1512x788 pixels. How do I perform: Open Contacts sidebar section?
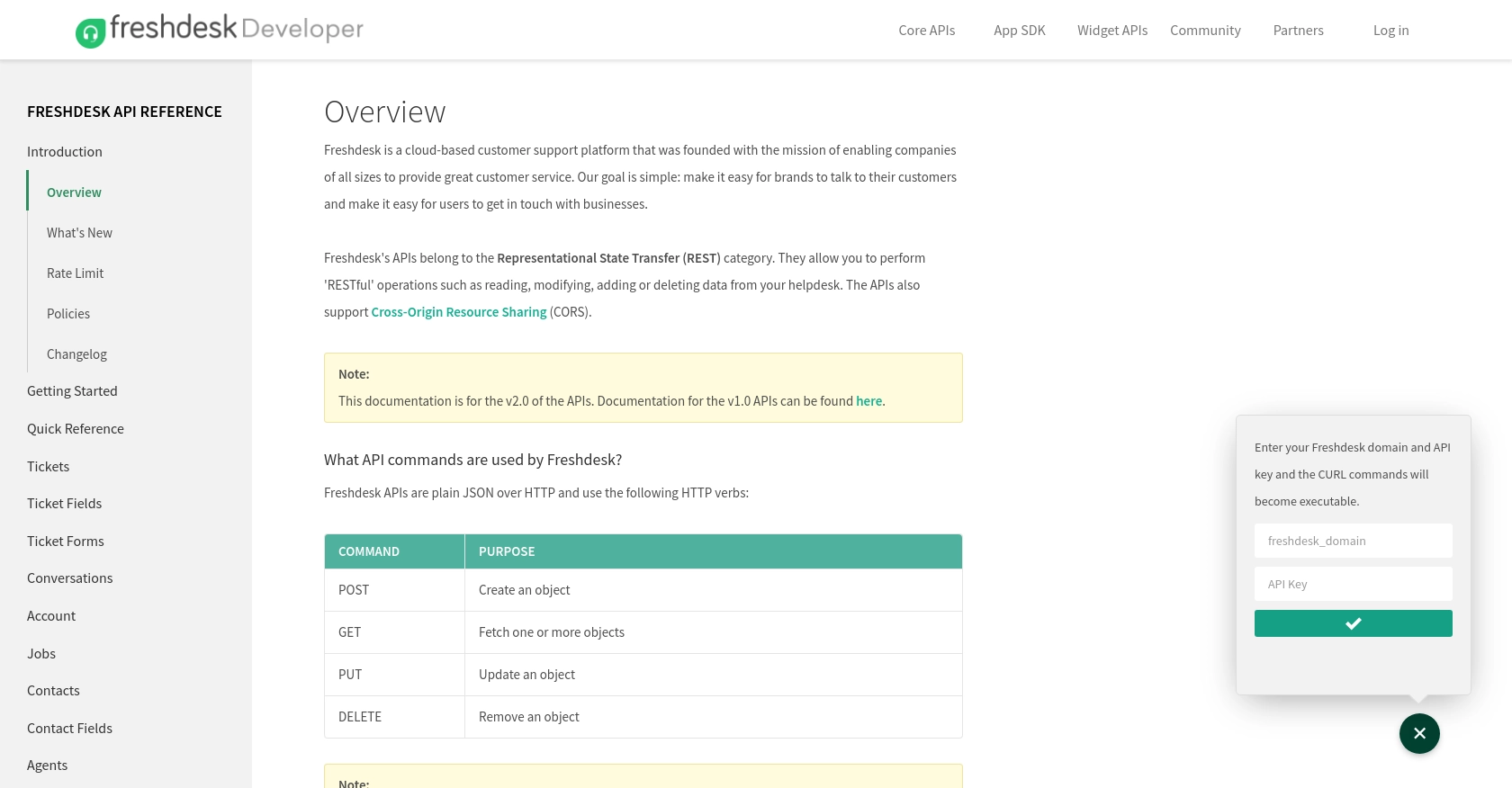[53, 691]
